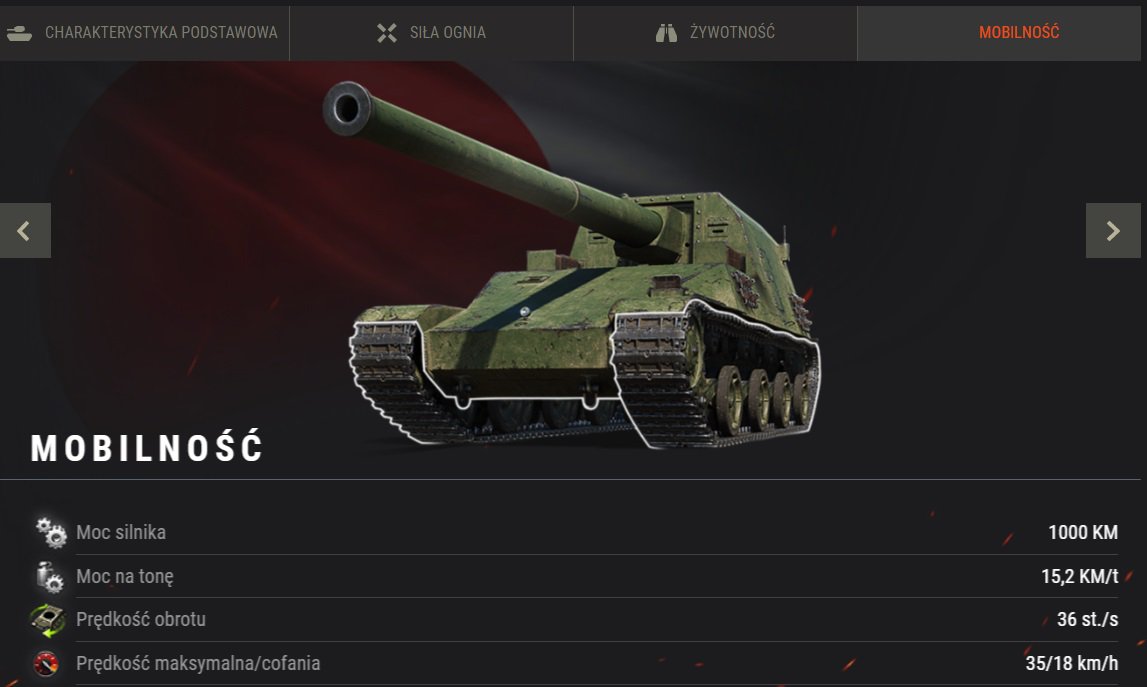The image size is (1147, 687).
Task: Click the top speed speedometer icon
Action: point(46,664)
